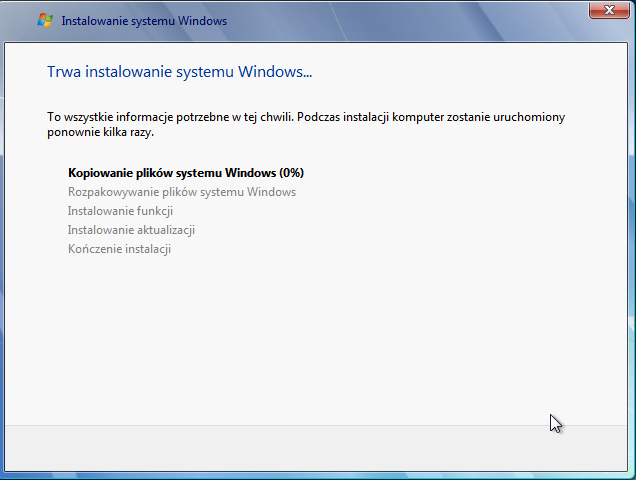Click the window title "Instalowanie systemu Windows"
This screenshot has width=636, height=480.
pyautogui.click(x=144, y=21)
